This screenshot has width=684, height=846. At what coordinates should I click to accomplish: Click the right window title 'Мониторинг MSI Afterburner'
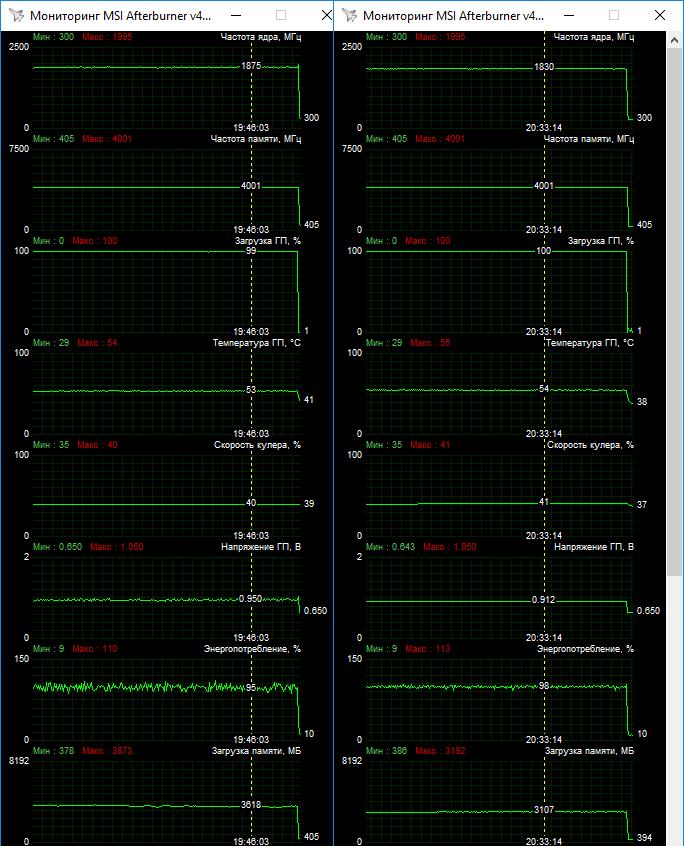(453, 16)
